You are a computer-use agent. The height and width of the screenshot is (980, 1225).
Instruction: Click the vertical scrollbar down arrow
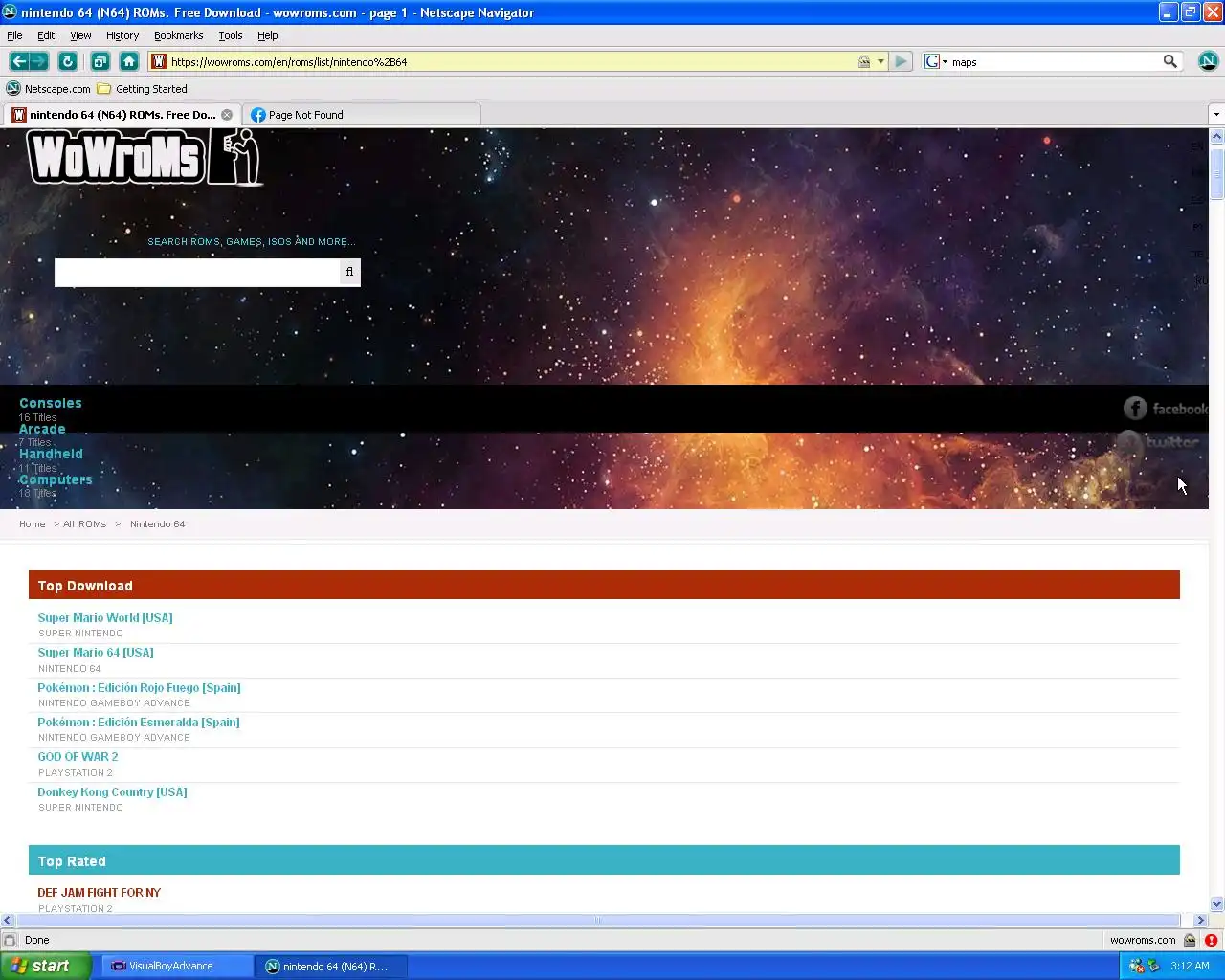click(1216, 903)
